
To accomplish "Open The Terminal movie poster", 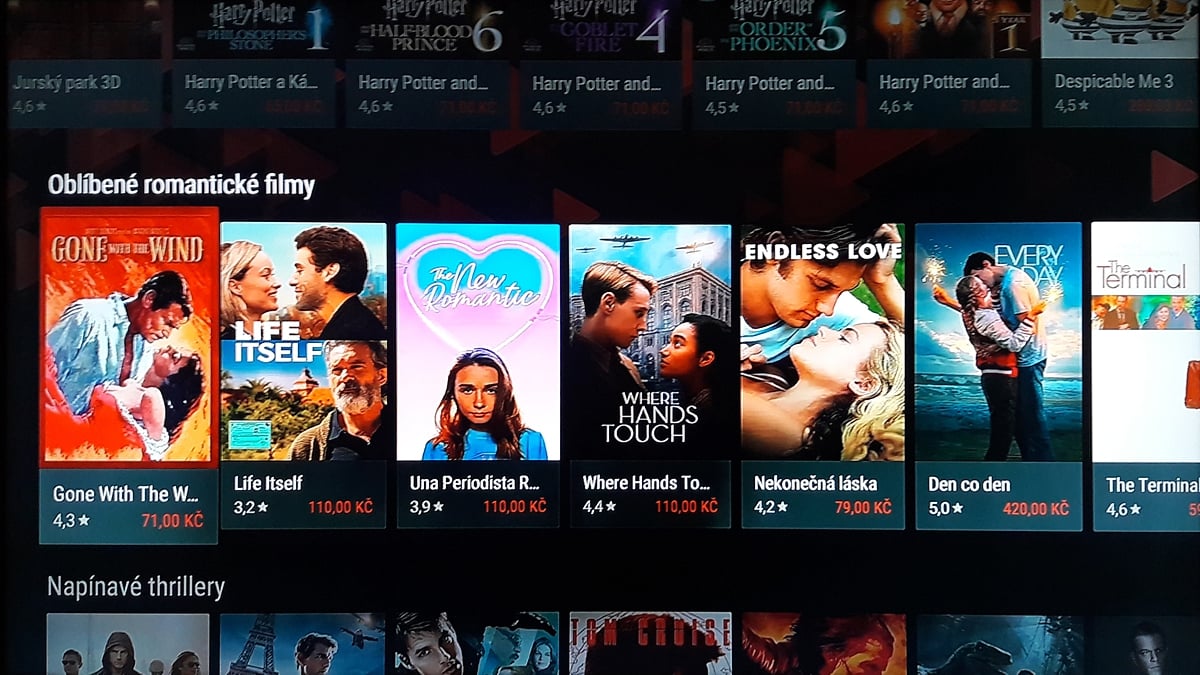I will point(1145,341).
